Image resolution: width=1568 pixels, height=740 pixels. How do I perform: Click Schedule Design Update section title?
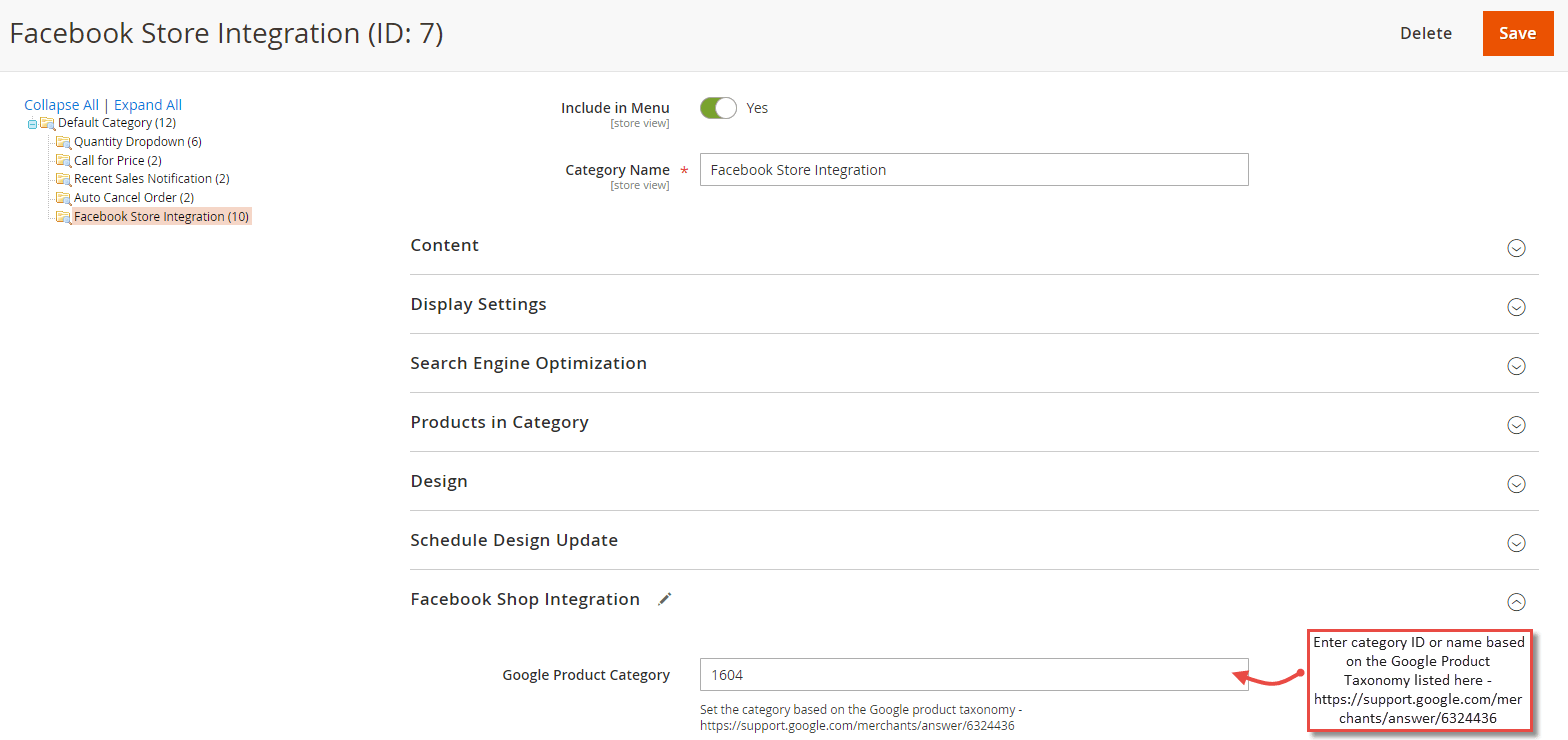point(514,540)
